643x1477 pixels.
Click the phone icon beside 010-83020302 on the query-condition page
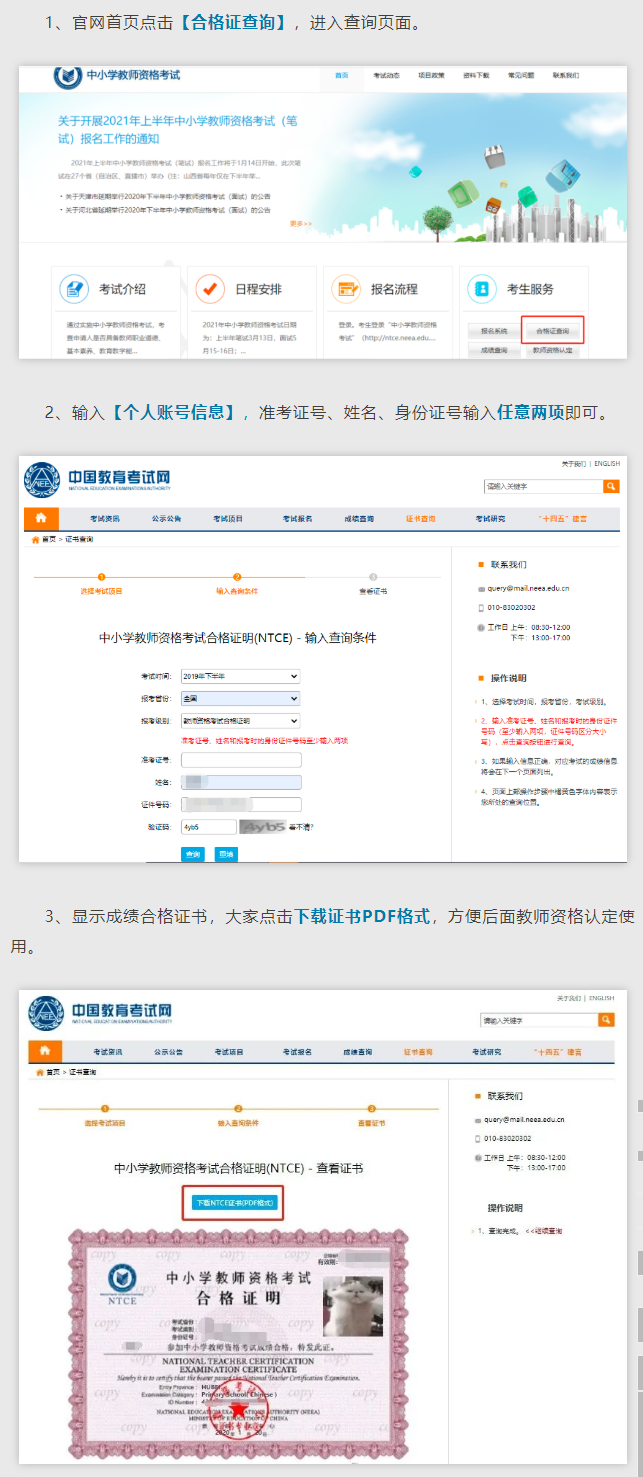480,608
